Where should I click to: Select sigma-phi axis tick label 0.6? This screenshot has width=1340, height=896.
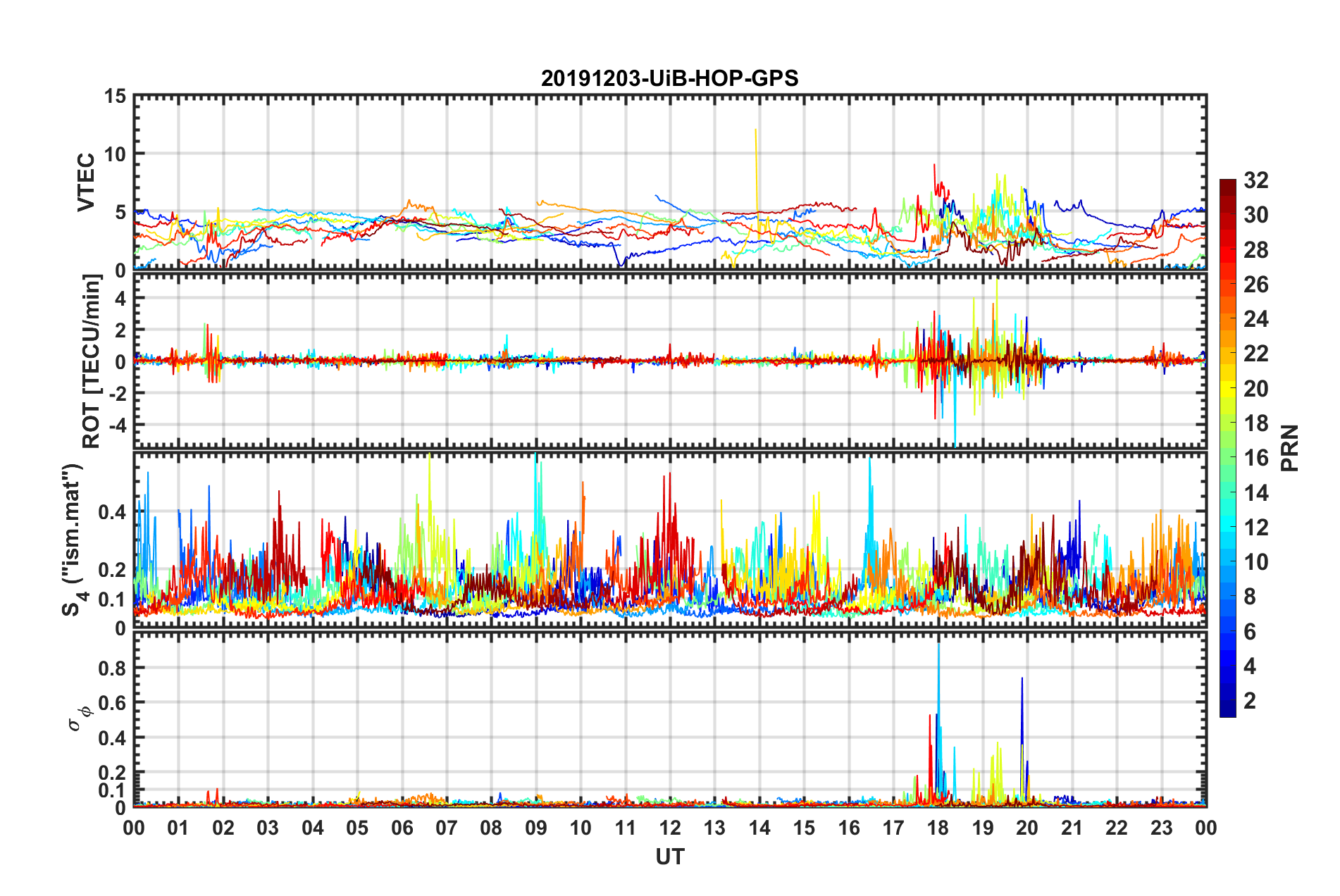[x=113, y=703]
